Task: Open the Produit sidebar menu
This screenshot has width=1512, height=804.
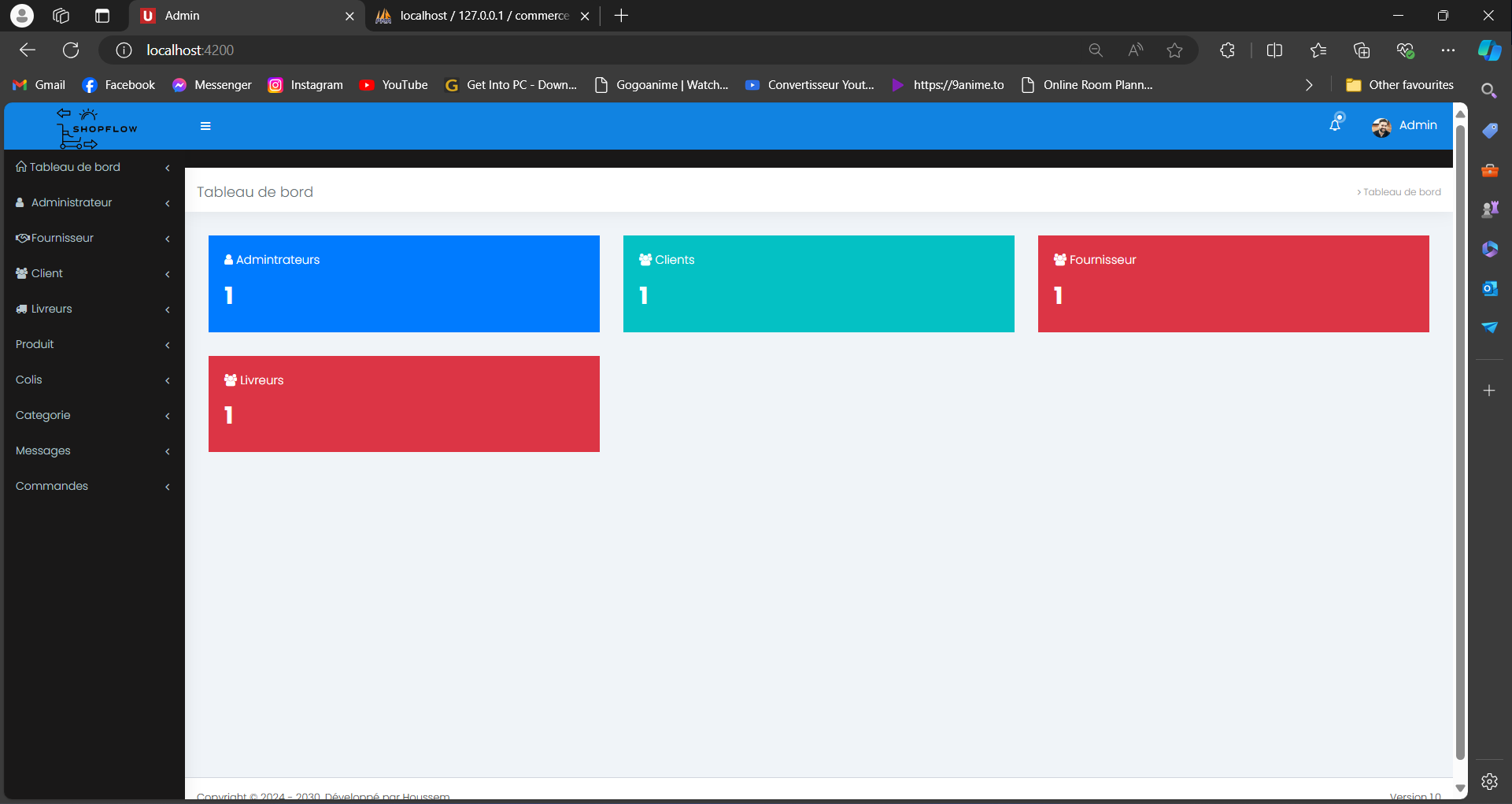Action: click(x=35, y=344)
